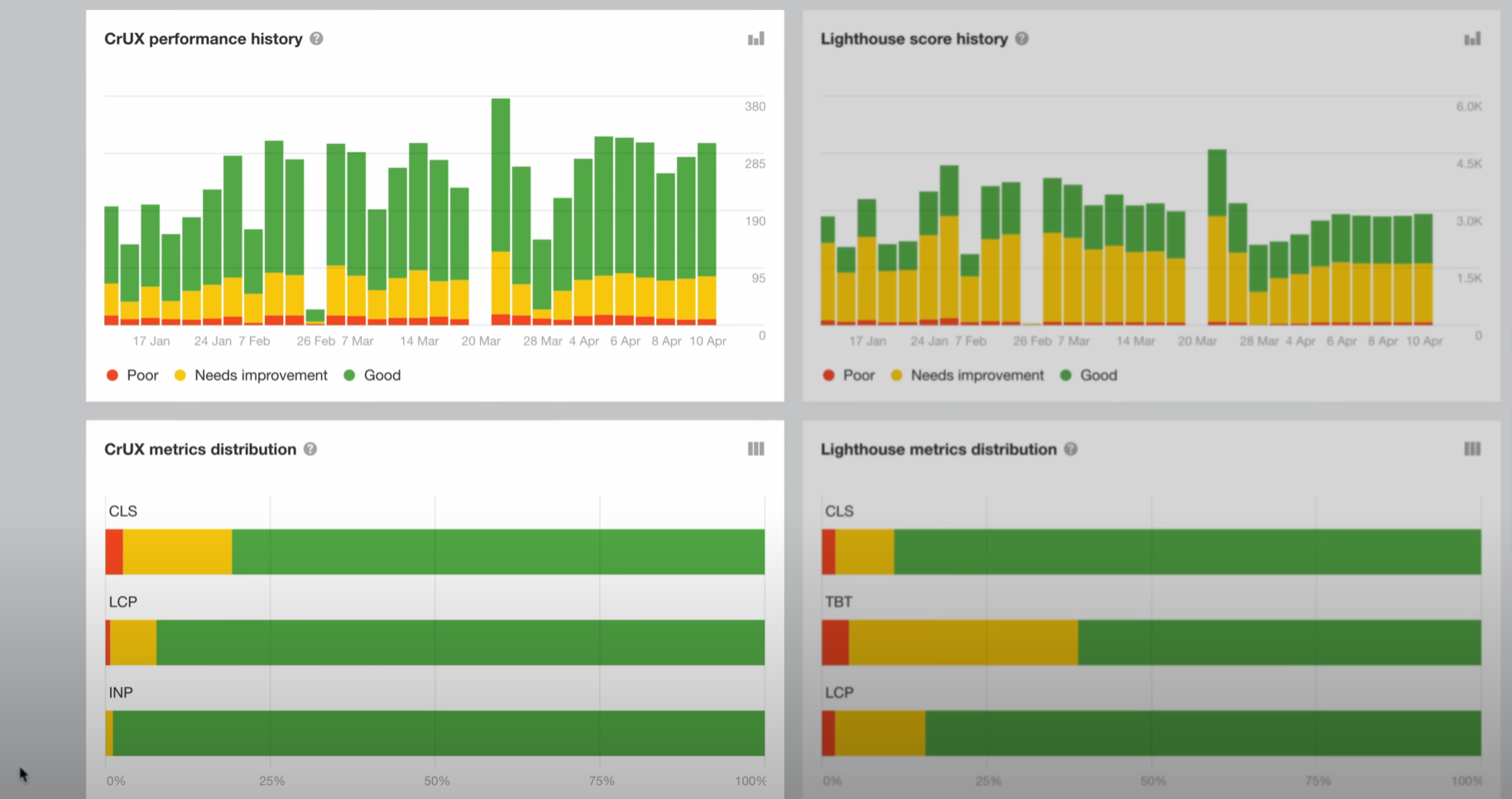
Task: Click red Poor segment of Lighthouse TBT bar
Action: coord(835,643)
